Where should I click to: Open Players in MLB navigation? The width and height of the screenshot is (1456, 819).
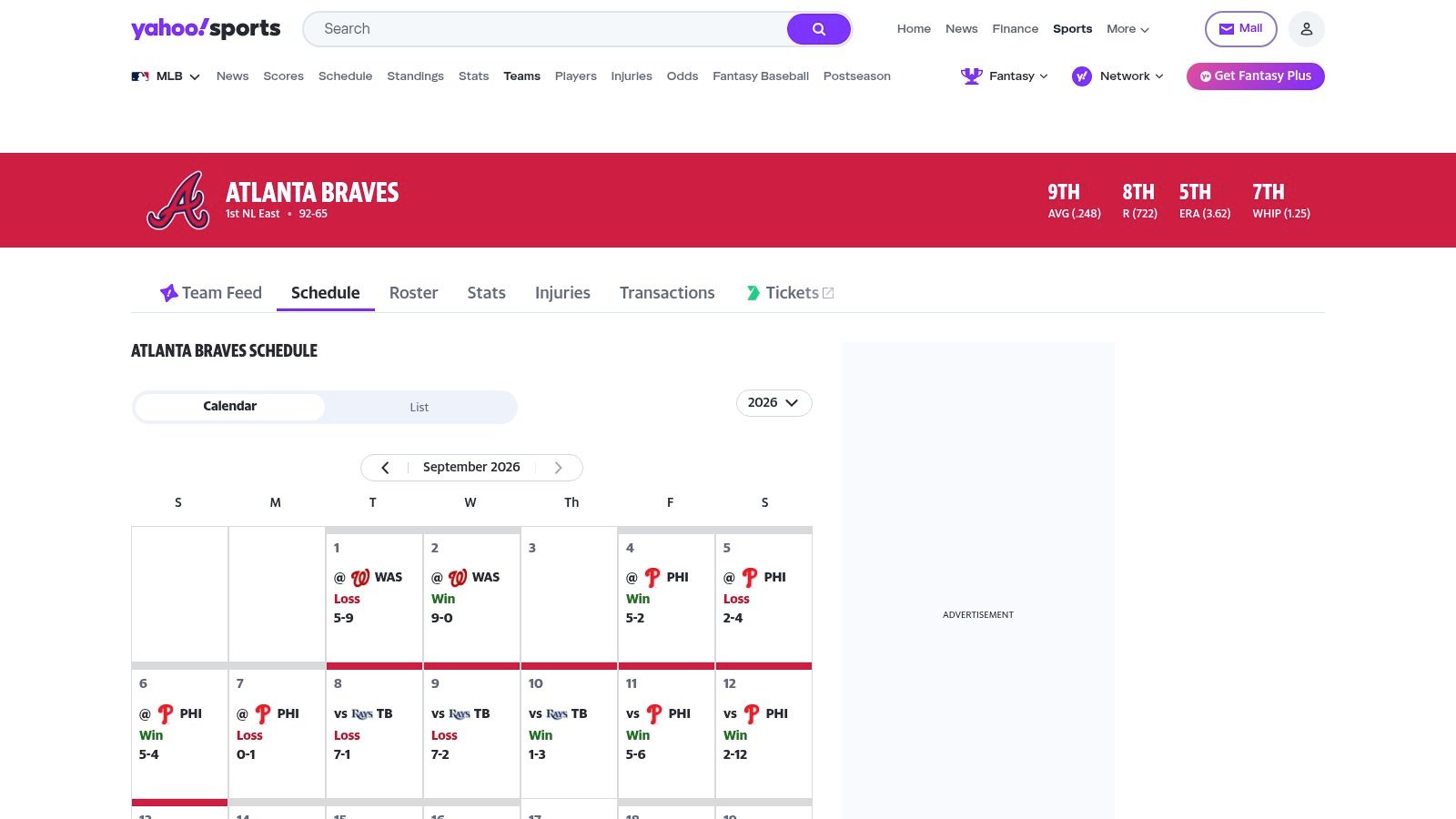(576, 76)
